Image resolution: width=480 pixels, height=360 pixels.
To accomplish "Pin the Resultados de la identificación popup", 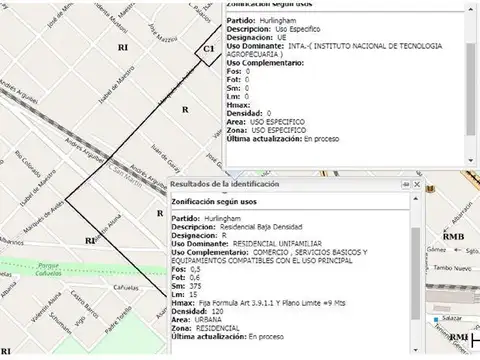I will point(406,184).
